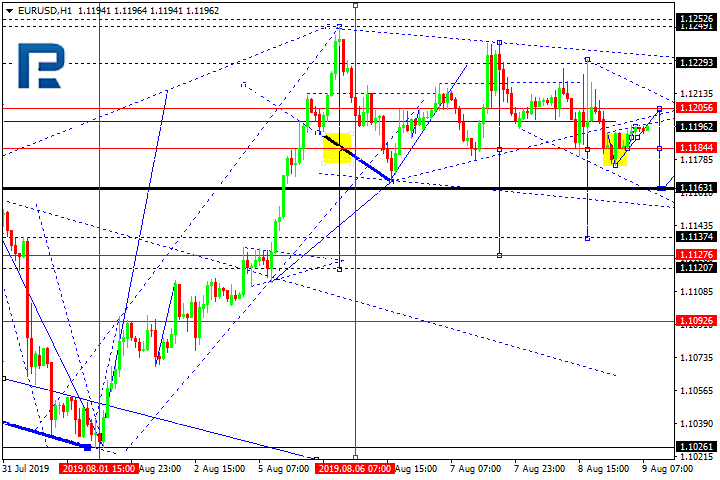Select the left yellow highlighted rectangle
The image size is (720, 480).
click(336, 148)
